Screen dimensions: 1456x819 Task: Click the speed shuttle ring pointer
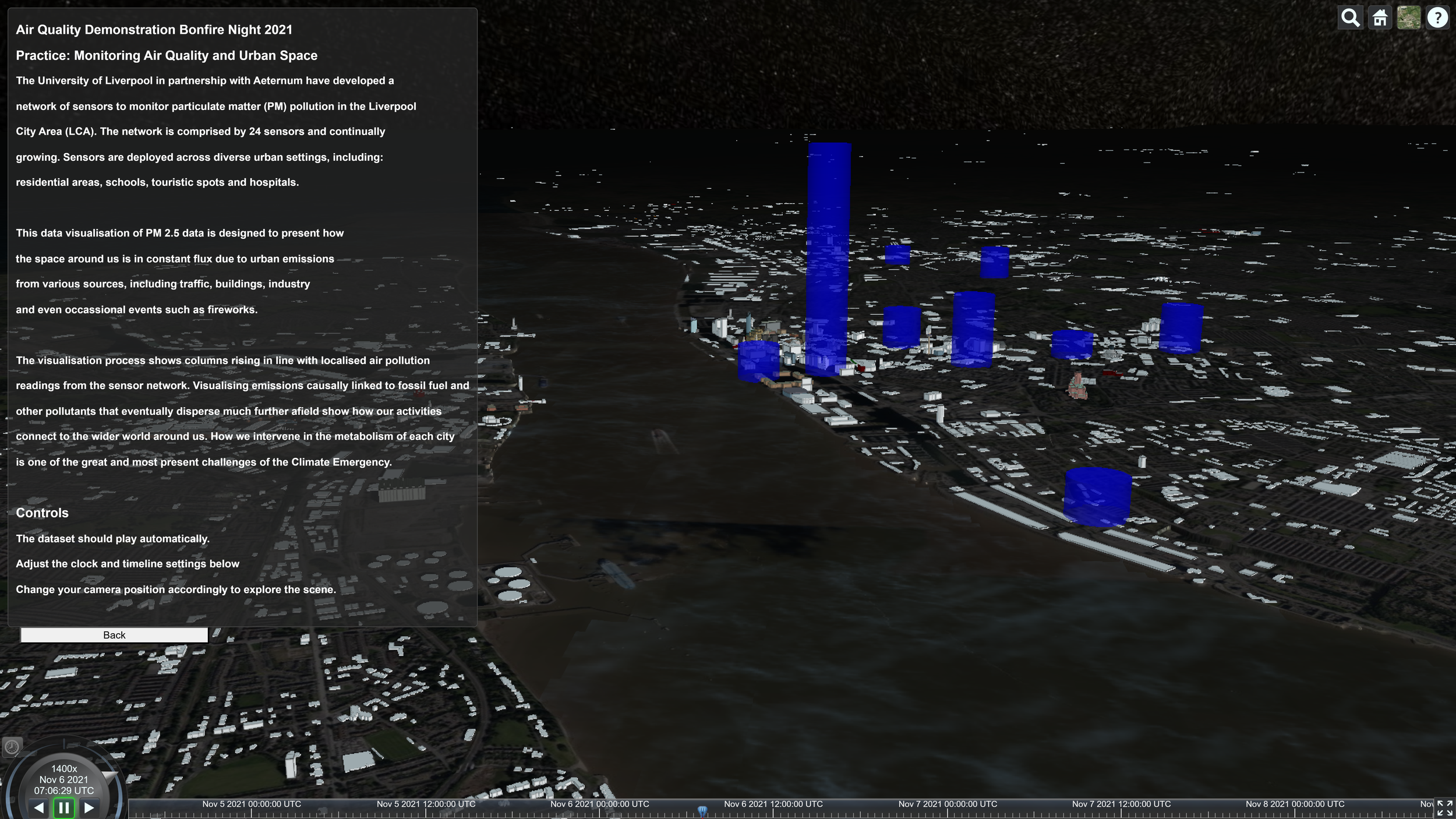[109, 776]
